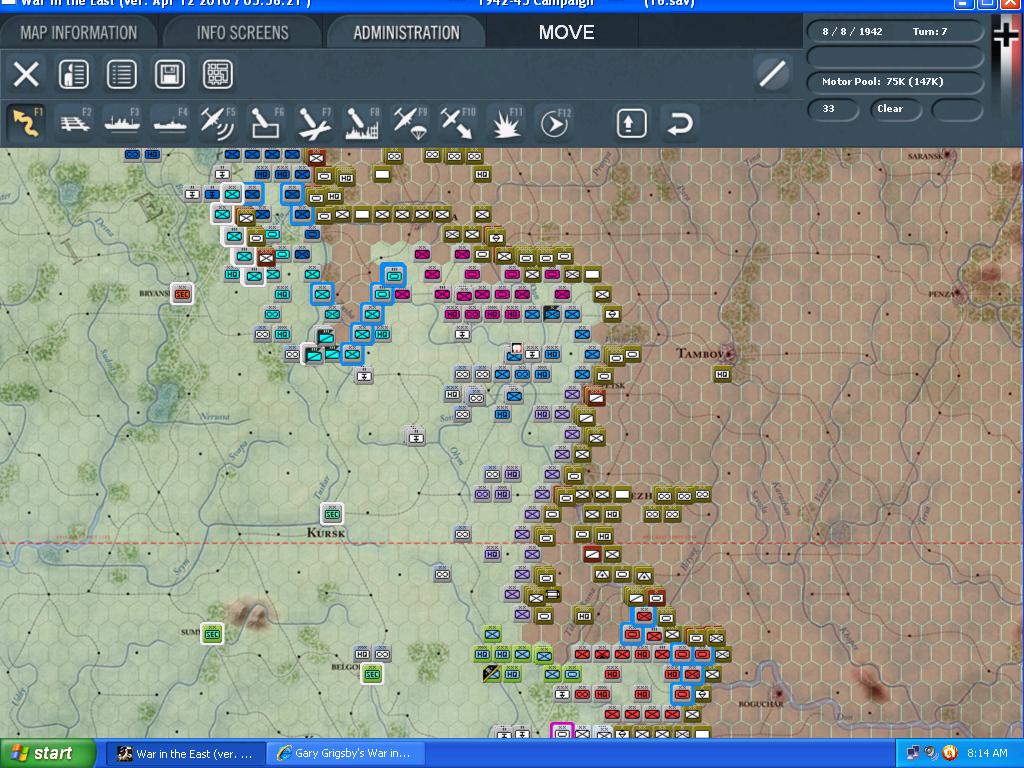1024x768 pixels.
Task: Select the F1 ground move mode icon
Action: click(26, 122)
